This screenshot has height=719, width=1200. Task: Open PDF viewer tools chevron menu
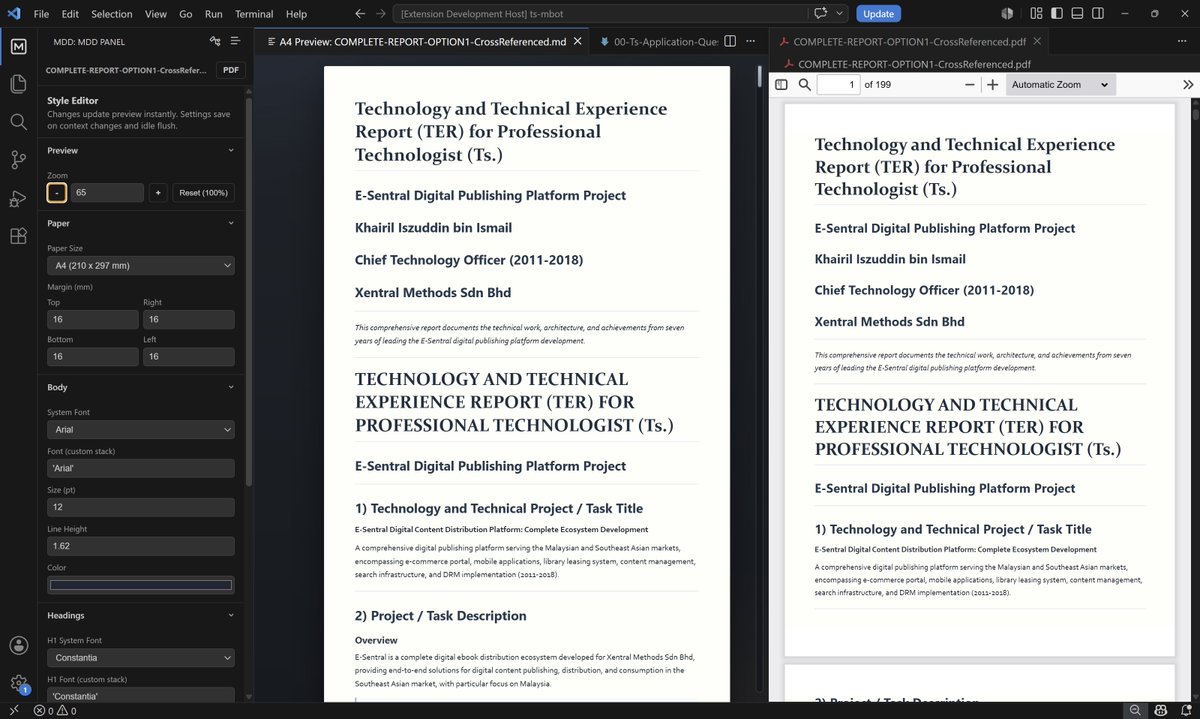click(x=1187, y=85)
